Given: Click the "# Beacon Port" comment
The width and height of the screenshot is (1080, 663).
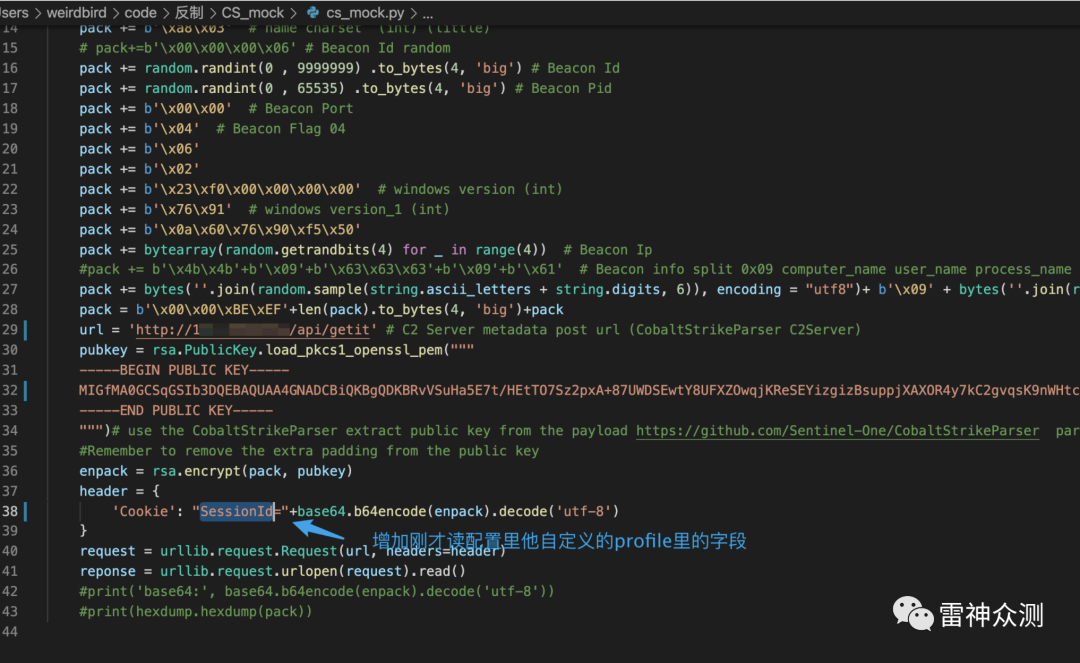Looking at the screenshot, I should click(301, 109).
